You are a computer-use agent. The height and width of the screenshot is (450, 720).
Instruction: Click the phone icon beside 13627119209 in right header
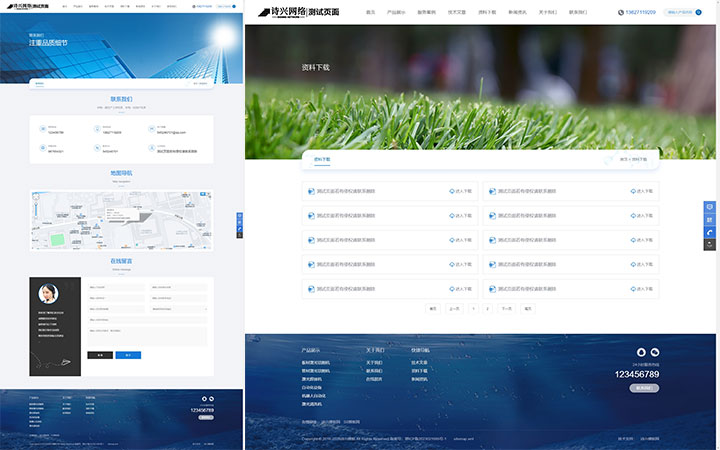621,12
